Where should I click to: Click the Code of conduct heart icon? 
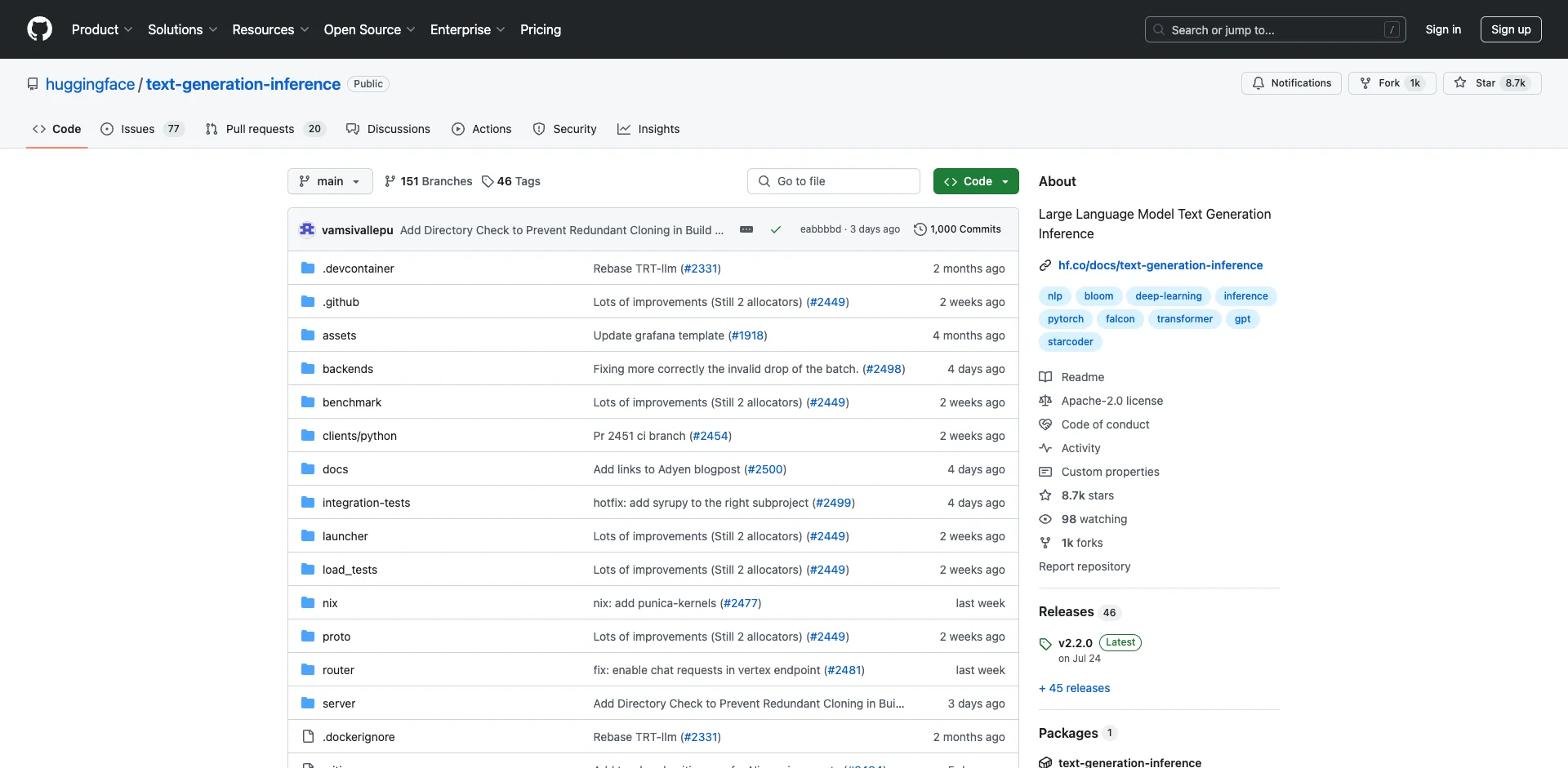(x=1045, y=424)
